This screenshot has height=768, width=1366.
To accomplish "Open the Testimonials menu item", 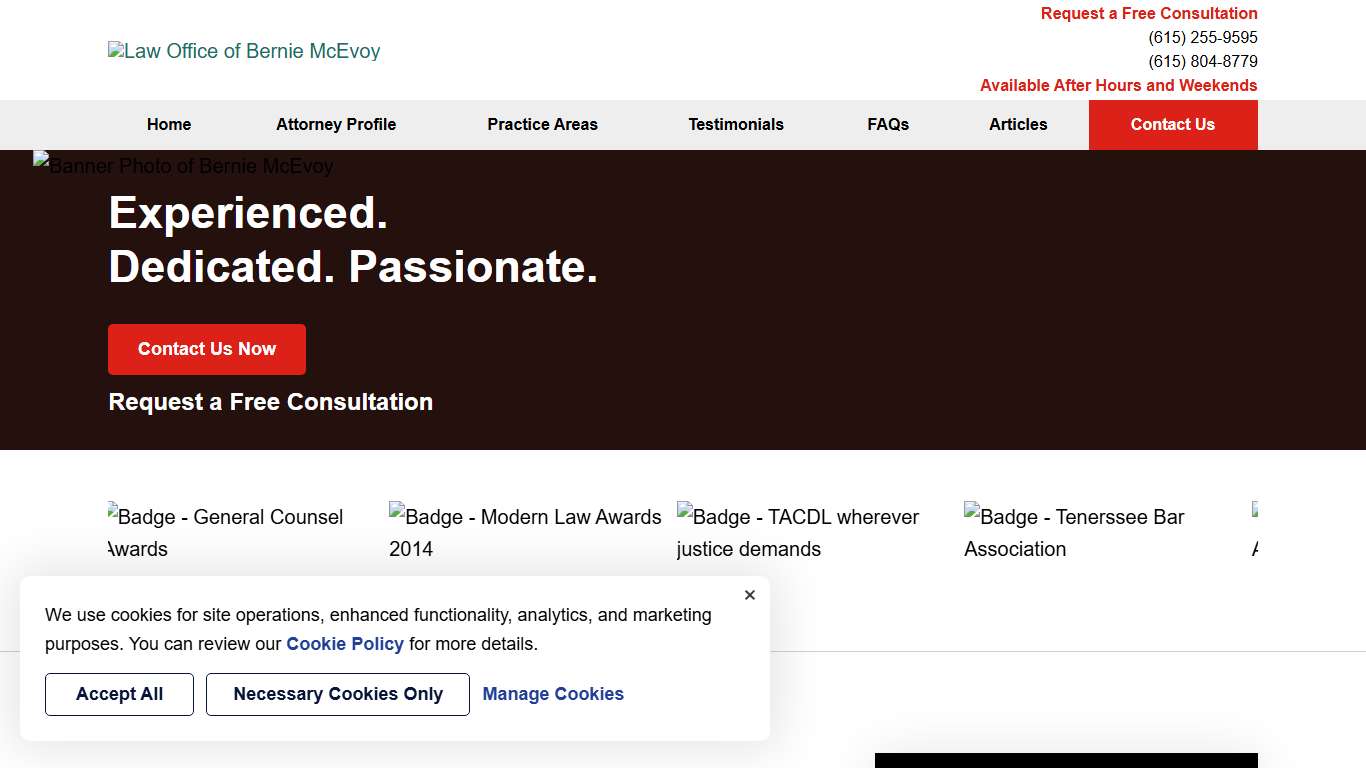I will (736, 125).
